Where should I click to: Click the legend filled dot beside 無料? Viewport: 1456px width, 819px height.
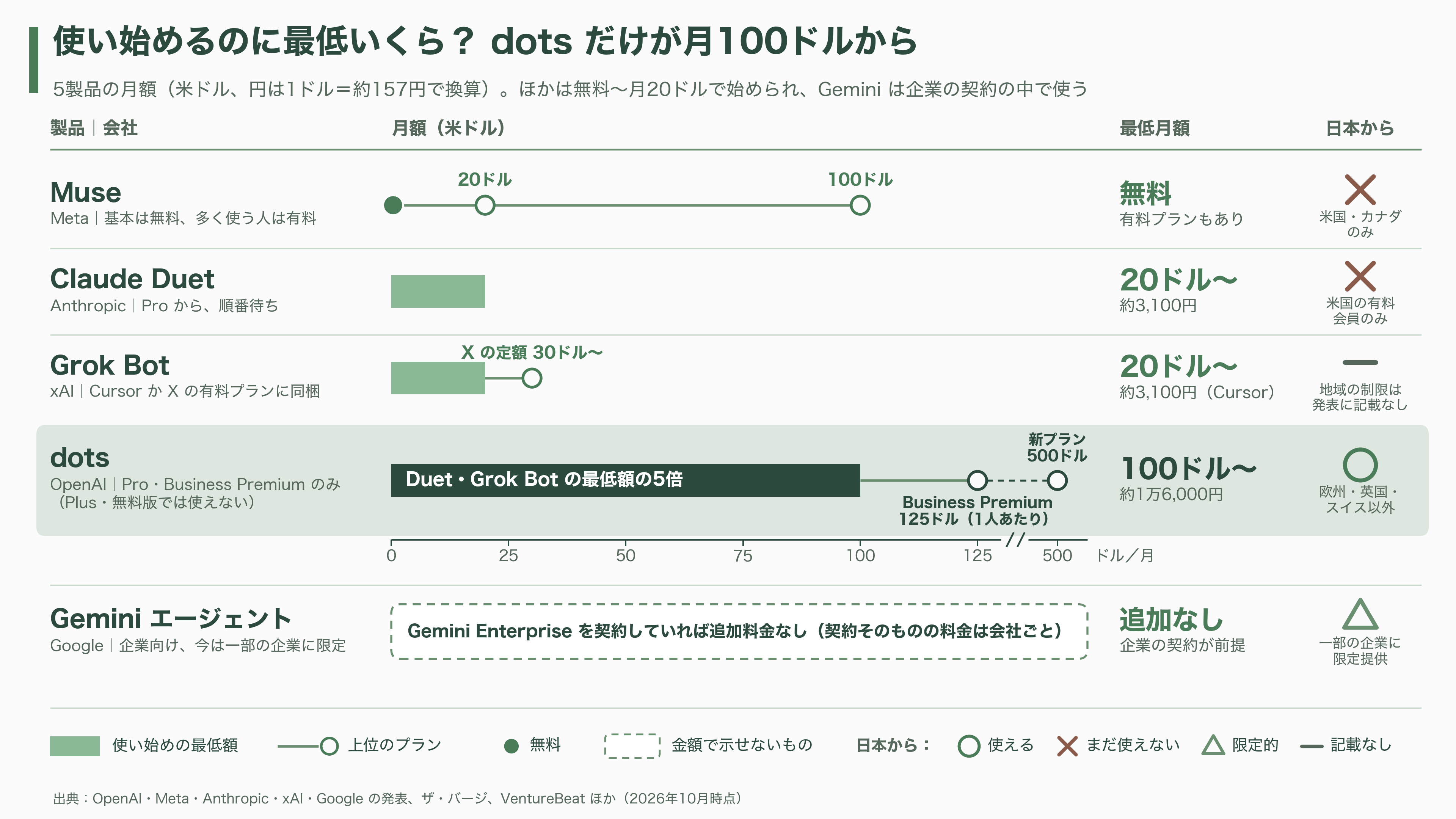pyautogui.click(x=511, y=746)
